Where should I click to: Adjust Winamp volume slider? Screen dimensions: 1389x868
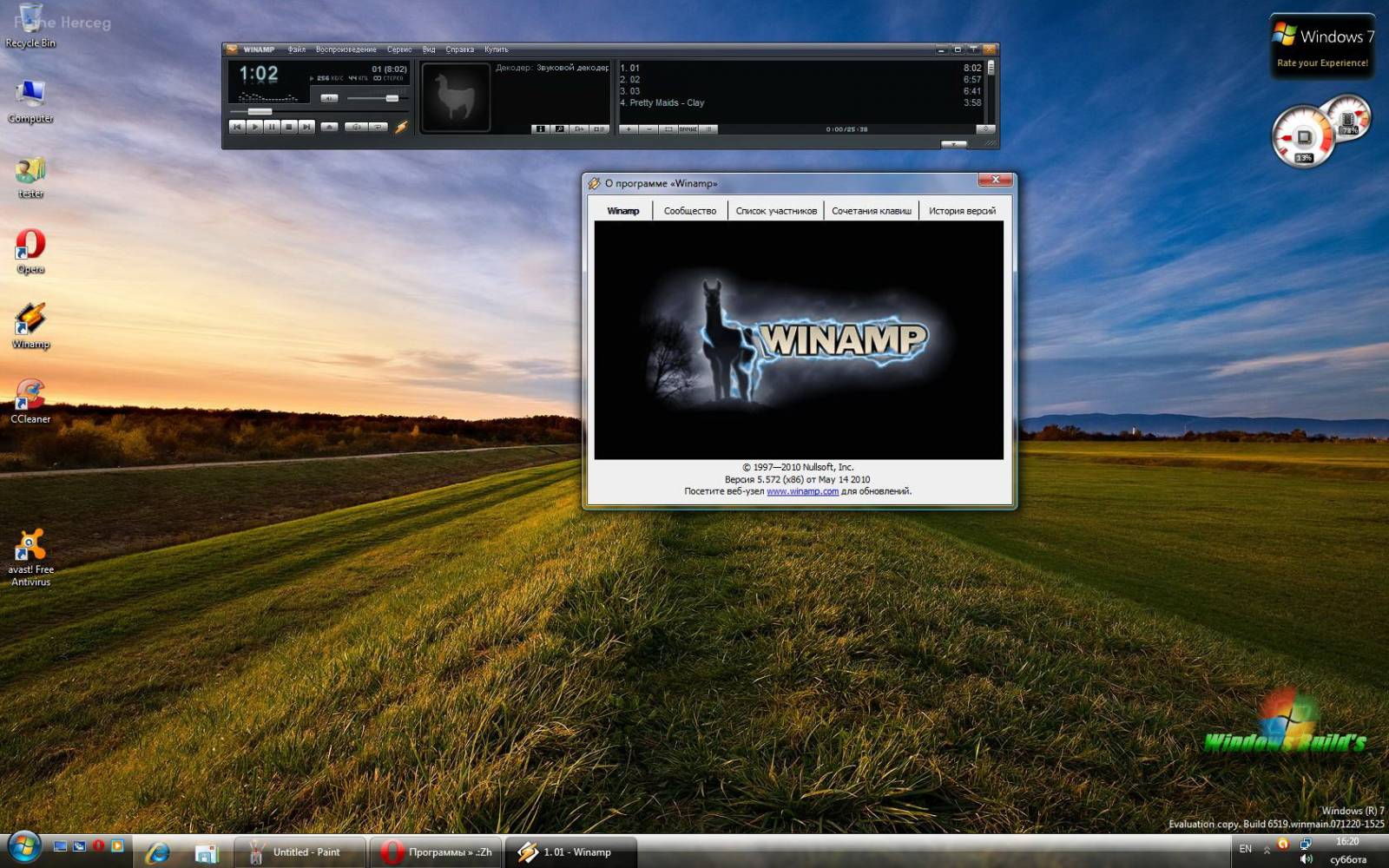392,98
